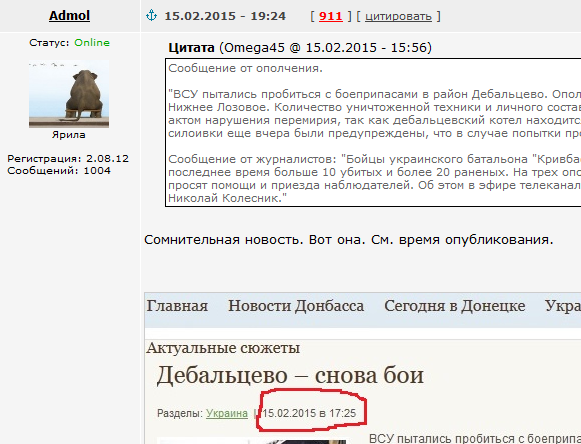Click the Украина section link
The height and width of the screenshot is (444, 581).
pyautogui.click(x=227, y=413)
